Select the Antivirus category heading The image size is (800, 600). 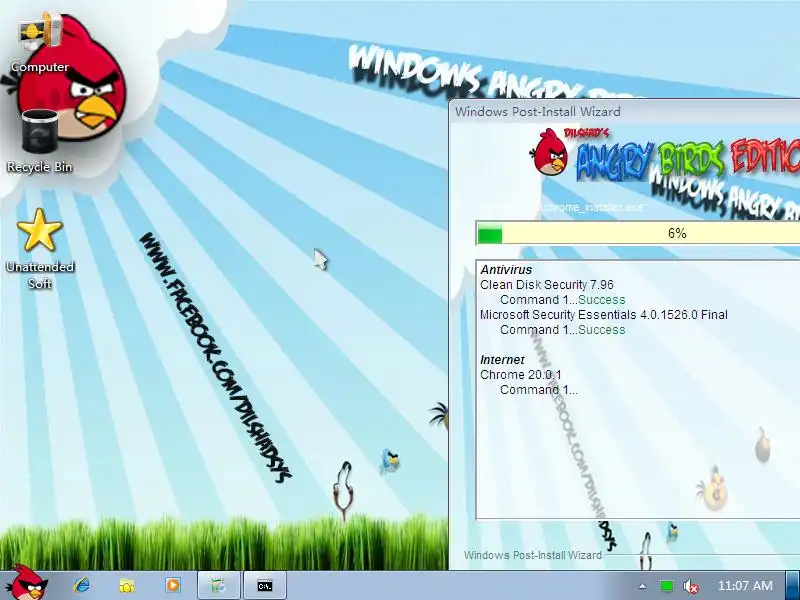[506, 269]
